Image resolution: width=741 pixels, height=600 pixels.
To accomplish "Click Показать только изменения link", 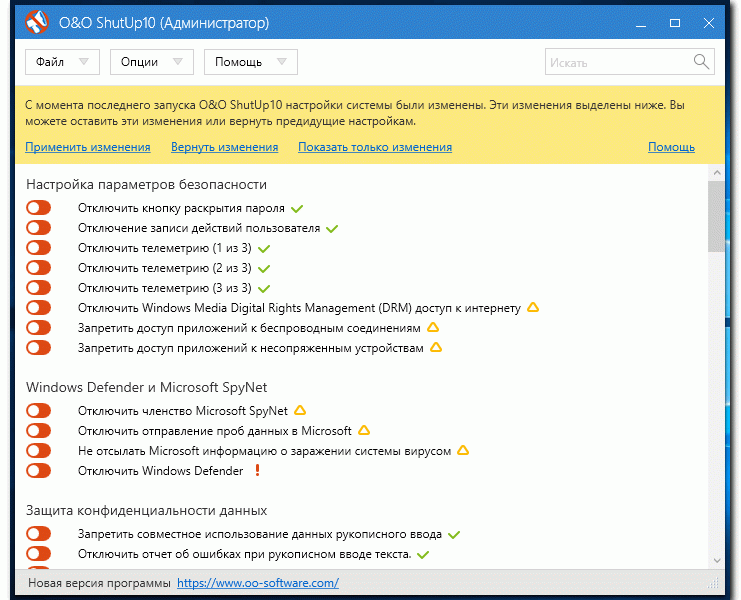I will pyautogui.click(x=375, y=147).
